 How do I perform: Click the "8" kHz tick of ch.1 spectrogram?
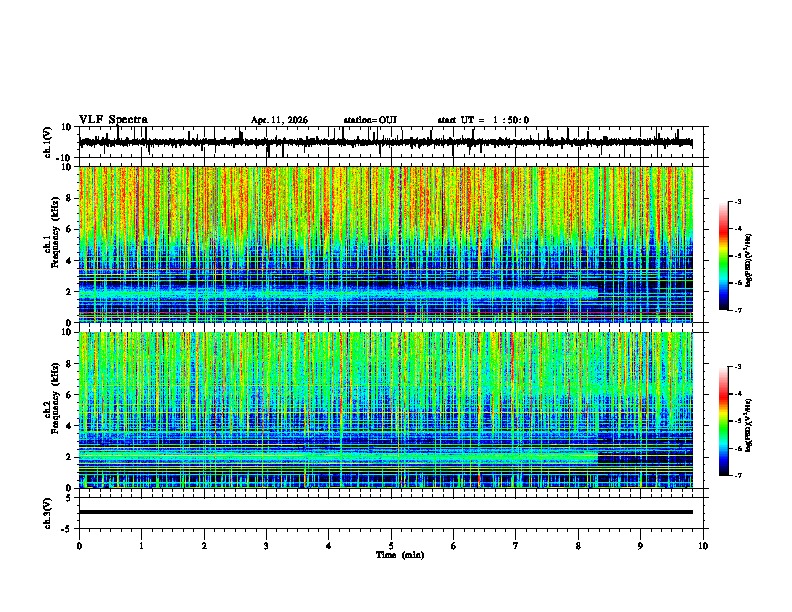69,198
